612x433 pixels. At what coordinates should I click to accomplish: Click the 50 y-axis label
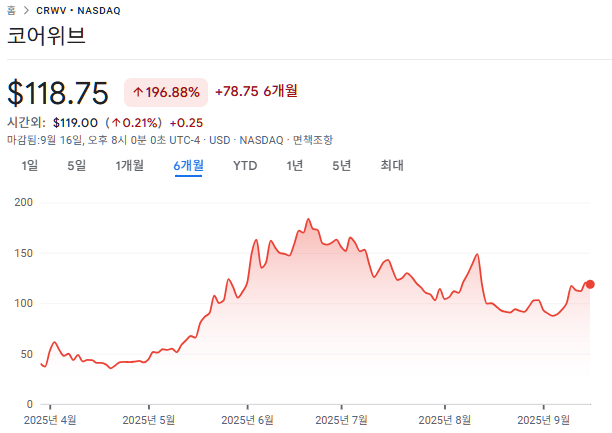coord(27,354)
